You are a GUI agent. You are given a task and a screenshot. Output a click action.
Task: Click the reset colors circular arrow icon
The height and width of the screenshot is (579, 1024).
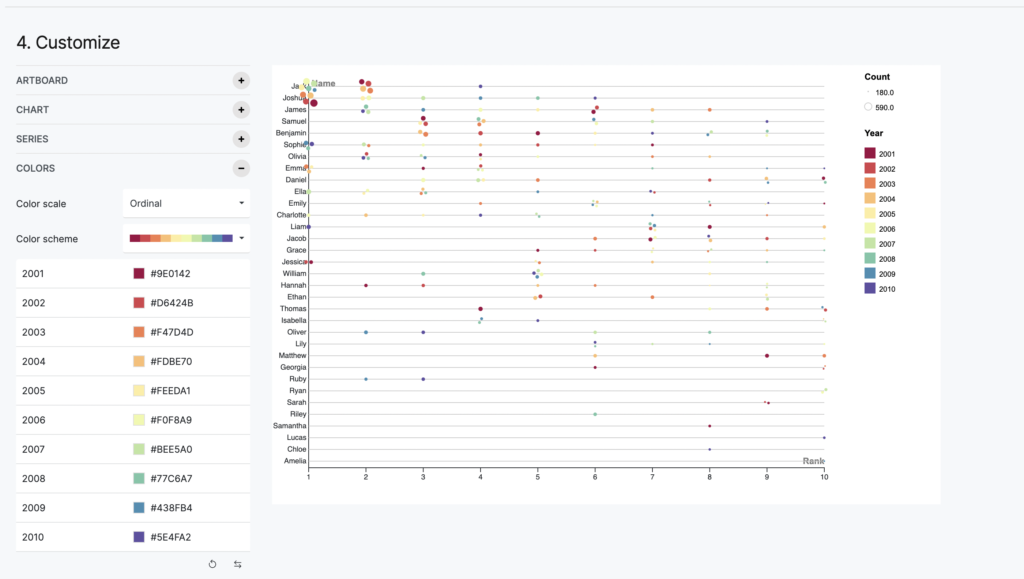click(x=212, y=564)
